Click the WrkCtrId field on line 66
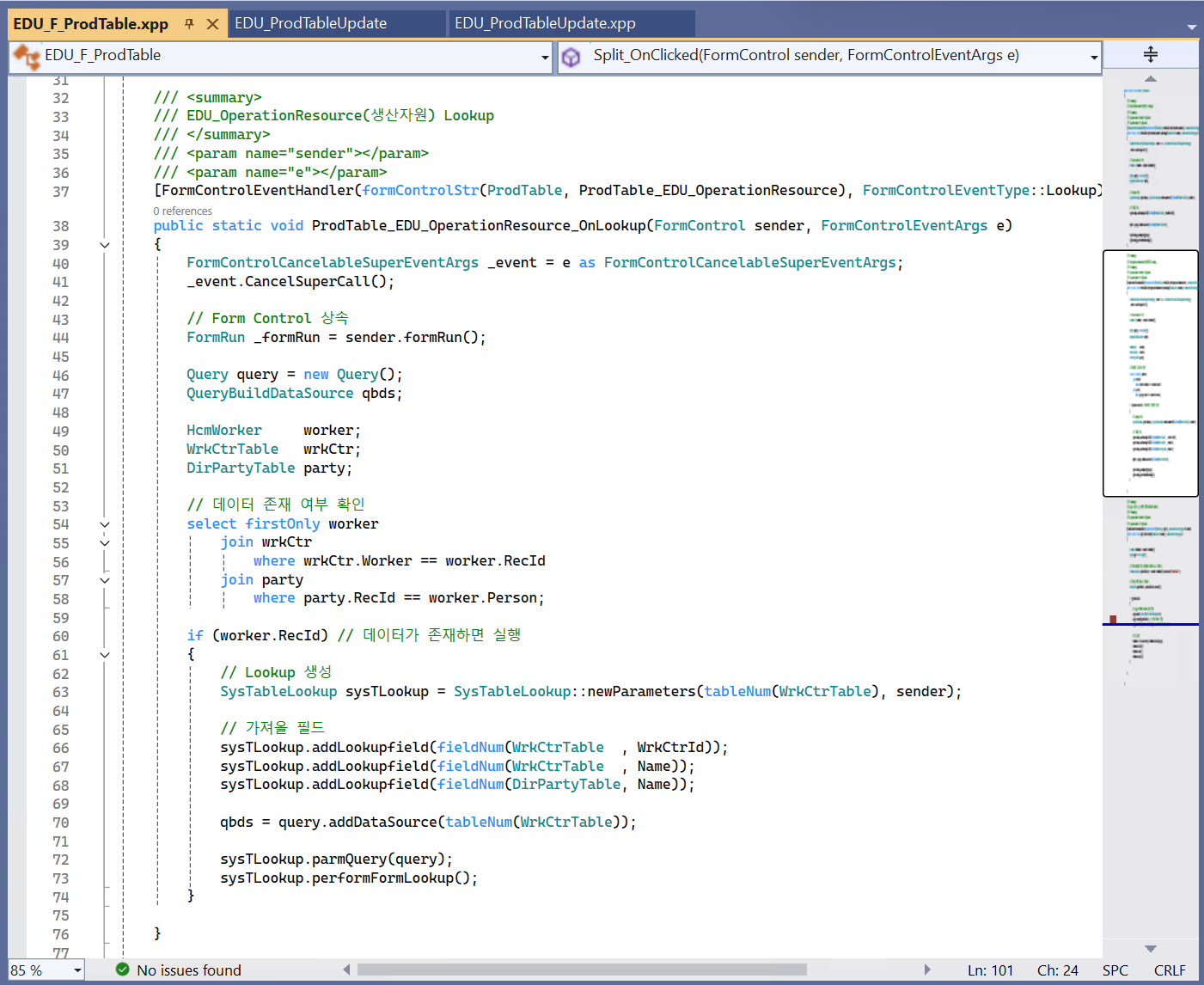 coord(670,748)
